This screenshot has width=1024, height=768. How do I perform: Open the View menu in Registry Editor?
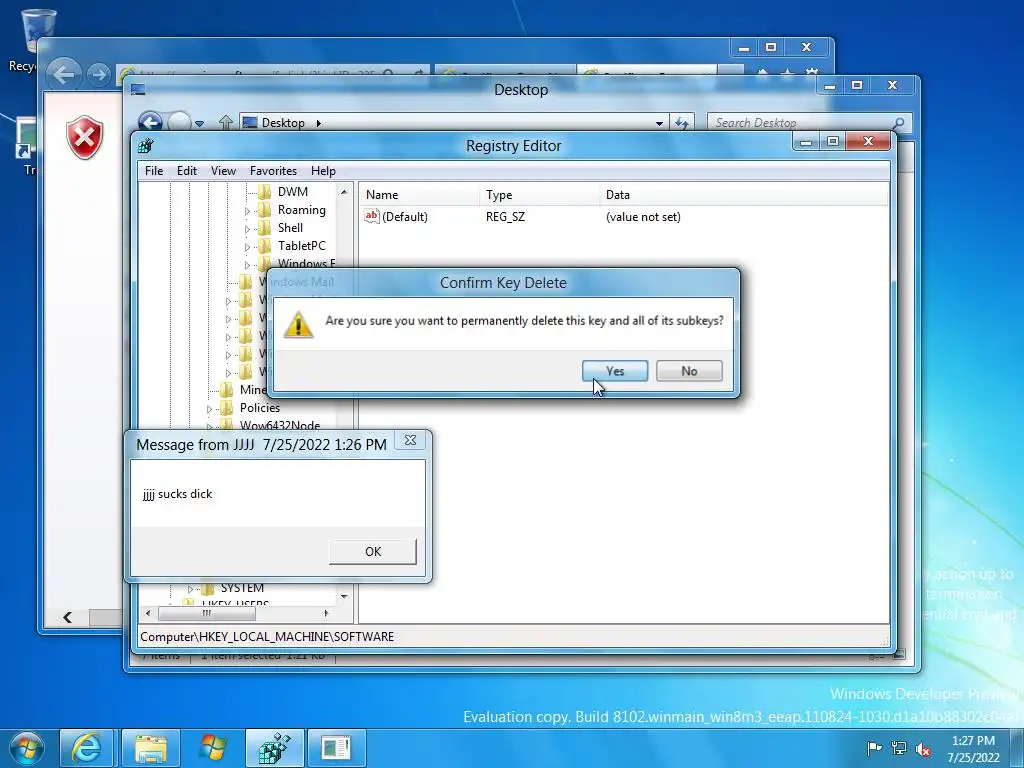pos(223,170)
